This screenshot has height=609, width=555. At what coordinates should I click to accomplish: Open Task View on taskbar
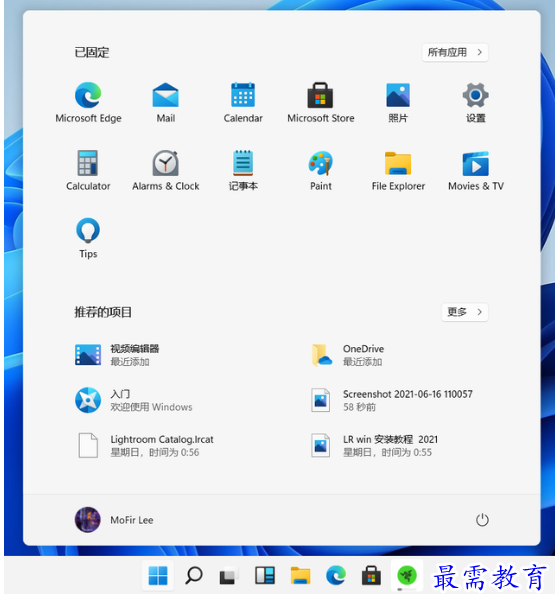(229, 576)
